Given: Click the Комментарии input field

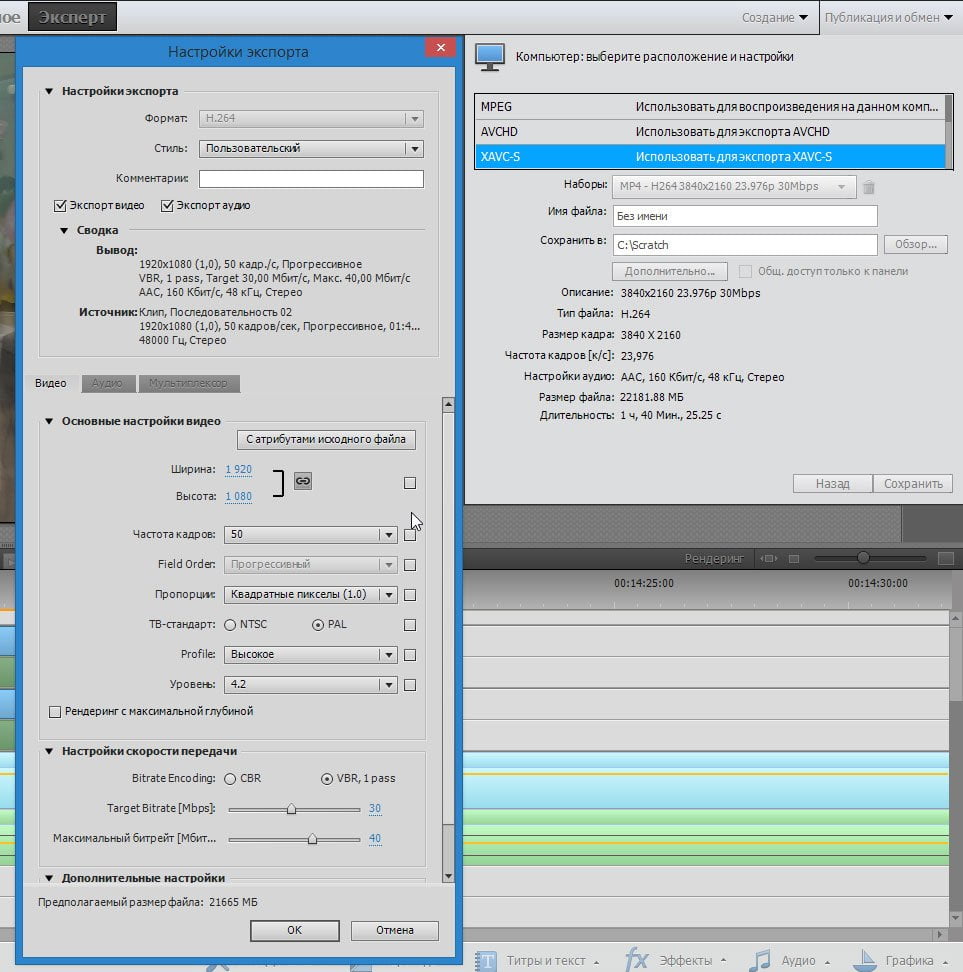Looking at the screenshot, I should [x=311, y=179].
